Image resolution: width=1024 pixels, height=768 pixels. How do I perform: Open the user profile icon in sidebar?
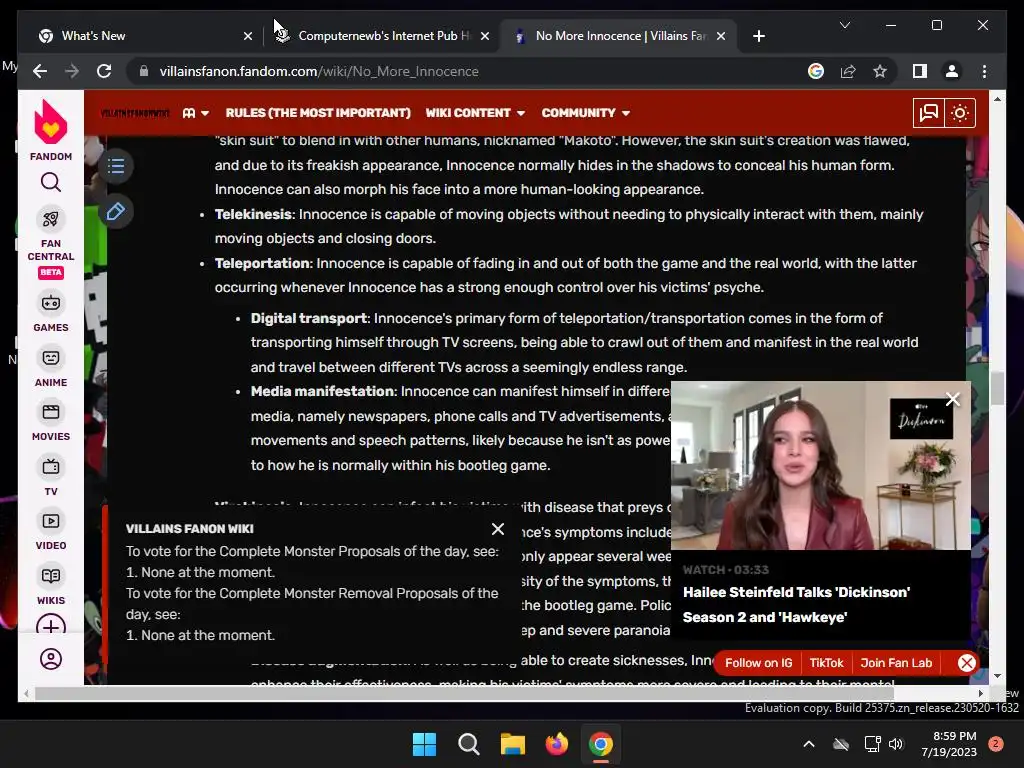point(50,659)
